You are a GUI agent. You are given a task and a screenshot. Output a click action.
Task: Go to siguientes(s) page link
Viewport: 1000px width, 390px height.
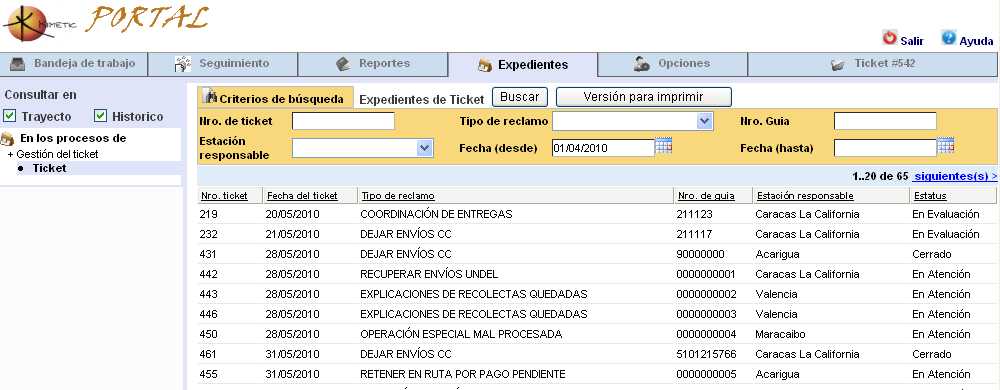tap(955, 176)
